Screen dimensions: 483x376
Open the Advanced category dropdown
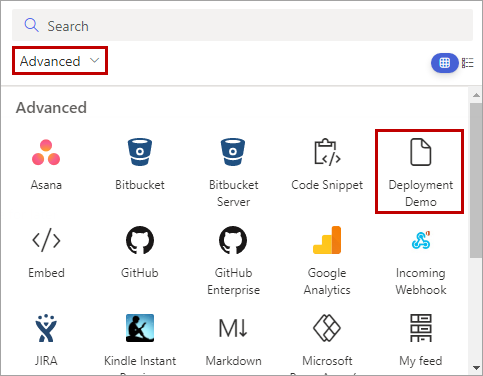click(x=60, y=61)
